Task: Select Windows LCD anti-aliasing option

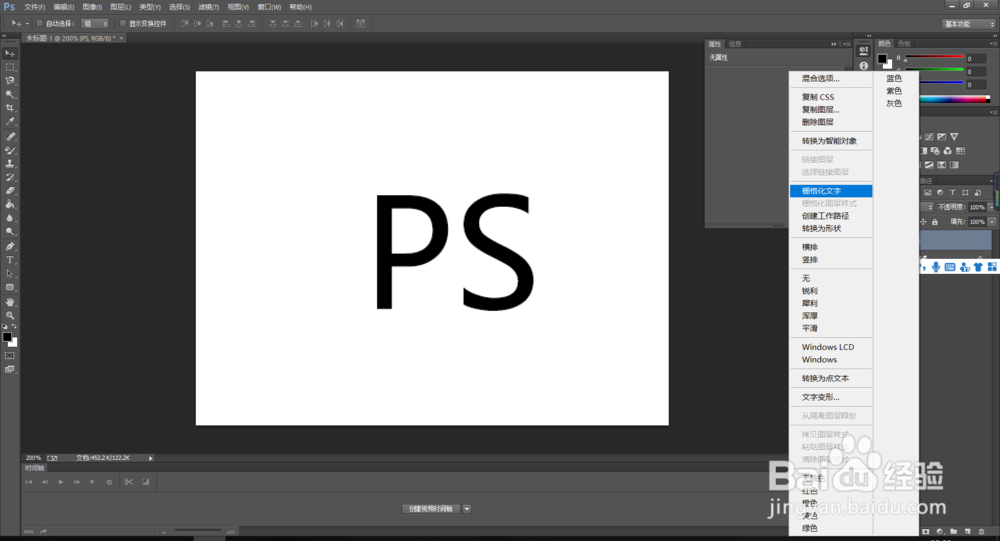Action: [x=831, y=347]
